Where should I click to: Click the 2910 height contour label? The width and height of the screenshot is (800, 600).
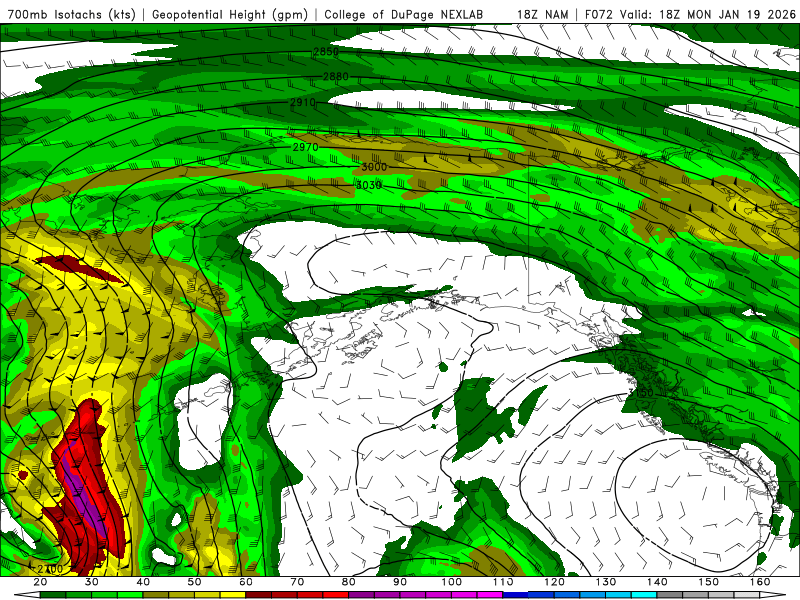[303, 102]
